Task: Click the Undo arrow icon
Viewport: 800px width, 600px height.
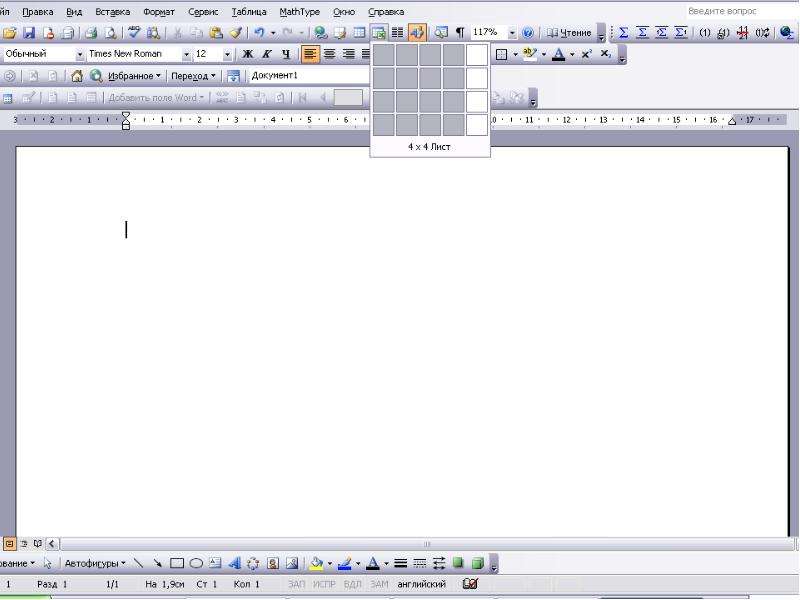Action: click(x=259, y=33)
